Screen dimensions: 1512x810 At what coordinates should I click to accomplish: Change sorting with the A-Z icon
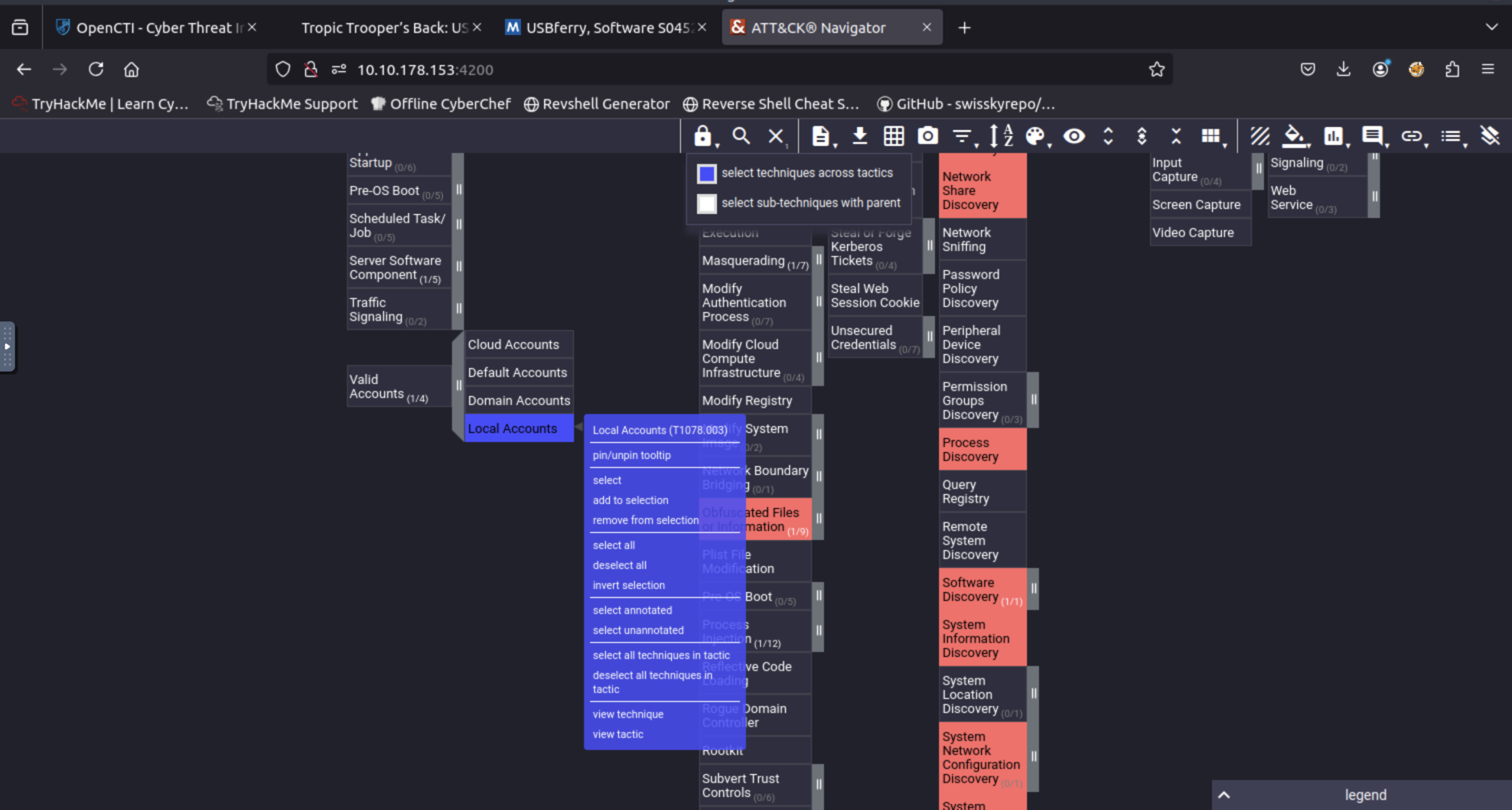click(1001, 136)
